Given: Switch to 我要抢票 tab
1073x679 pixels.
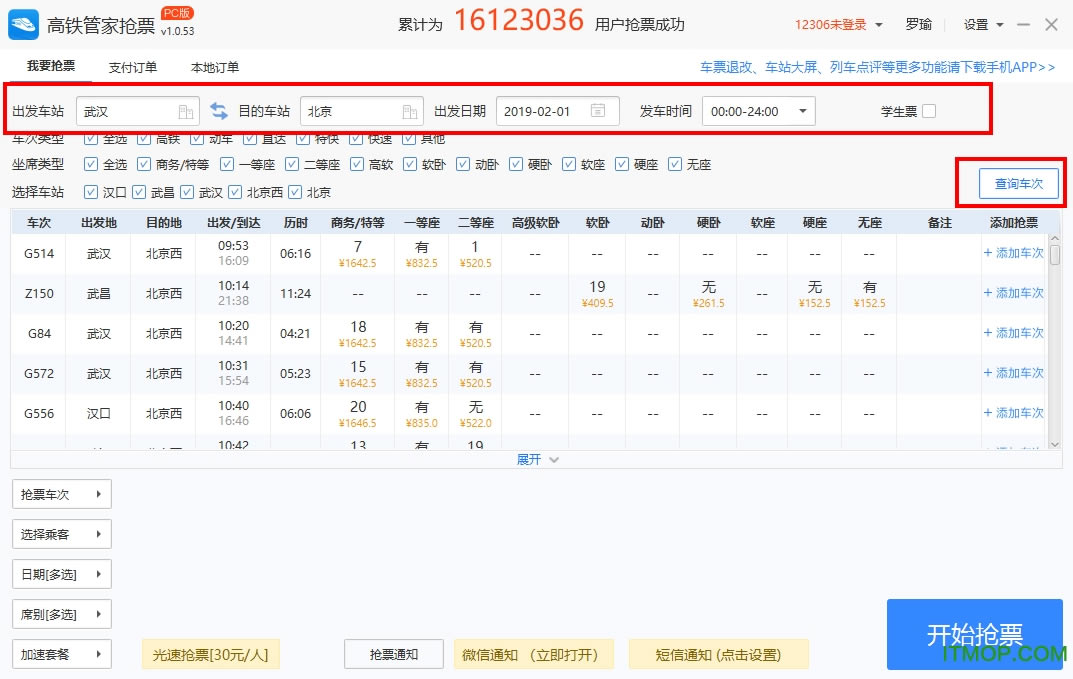Looking at the screenshot, I should (51, 66).
